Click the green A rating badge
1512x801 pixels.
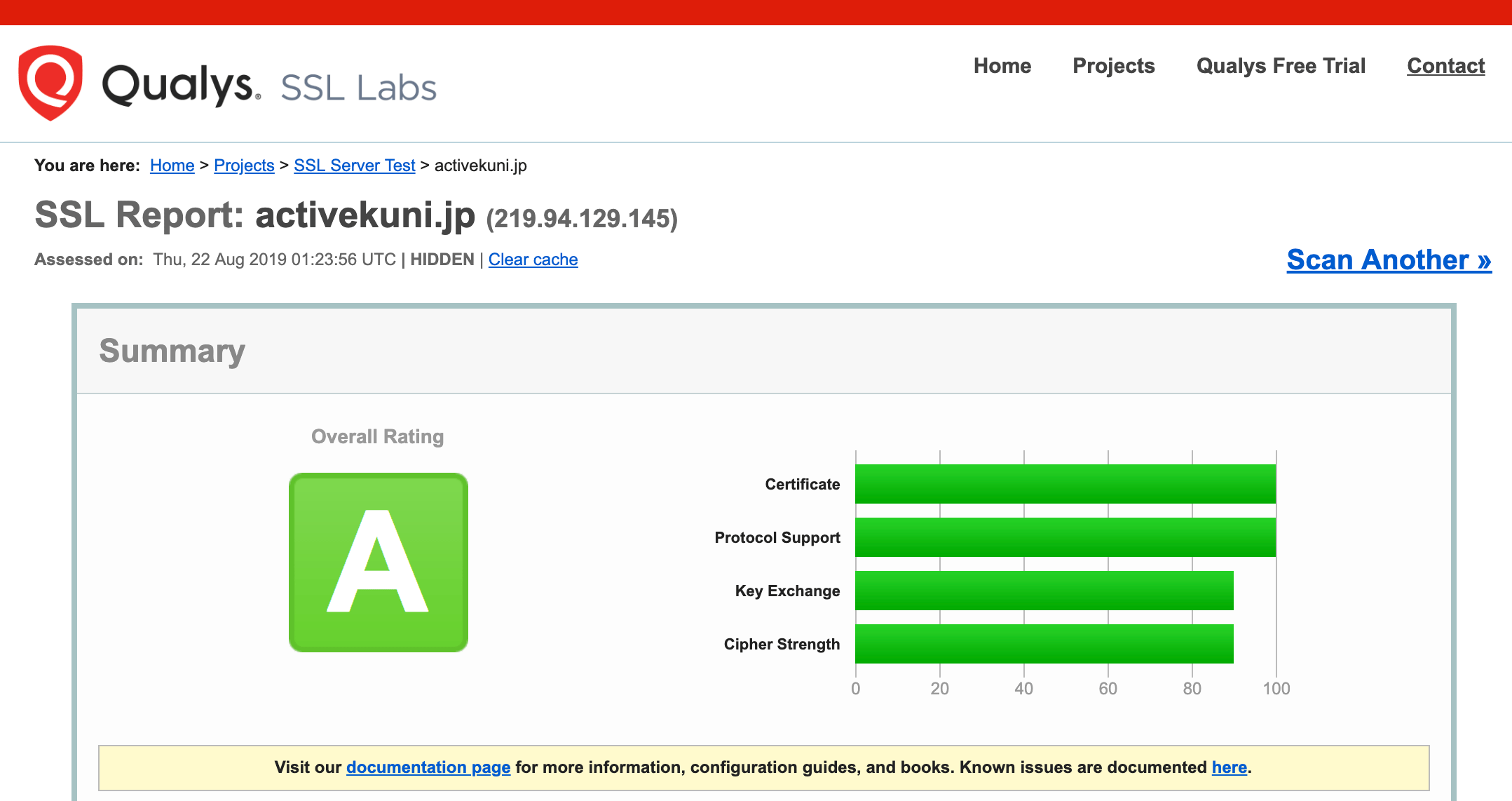[379, 563]
